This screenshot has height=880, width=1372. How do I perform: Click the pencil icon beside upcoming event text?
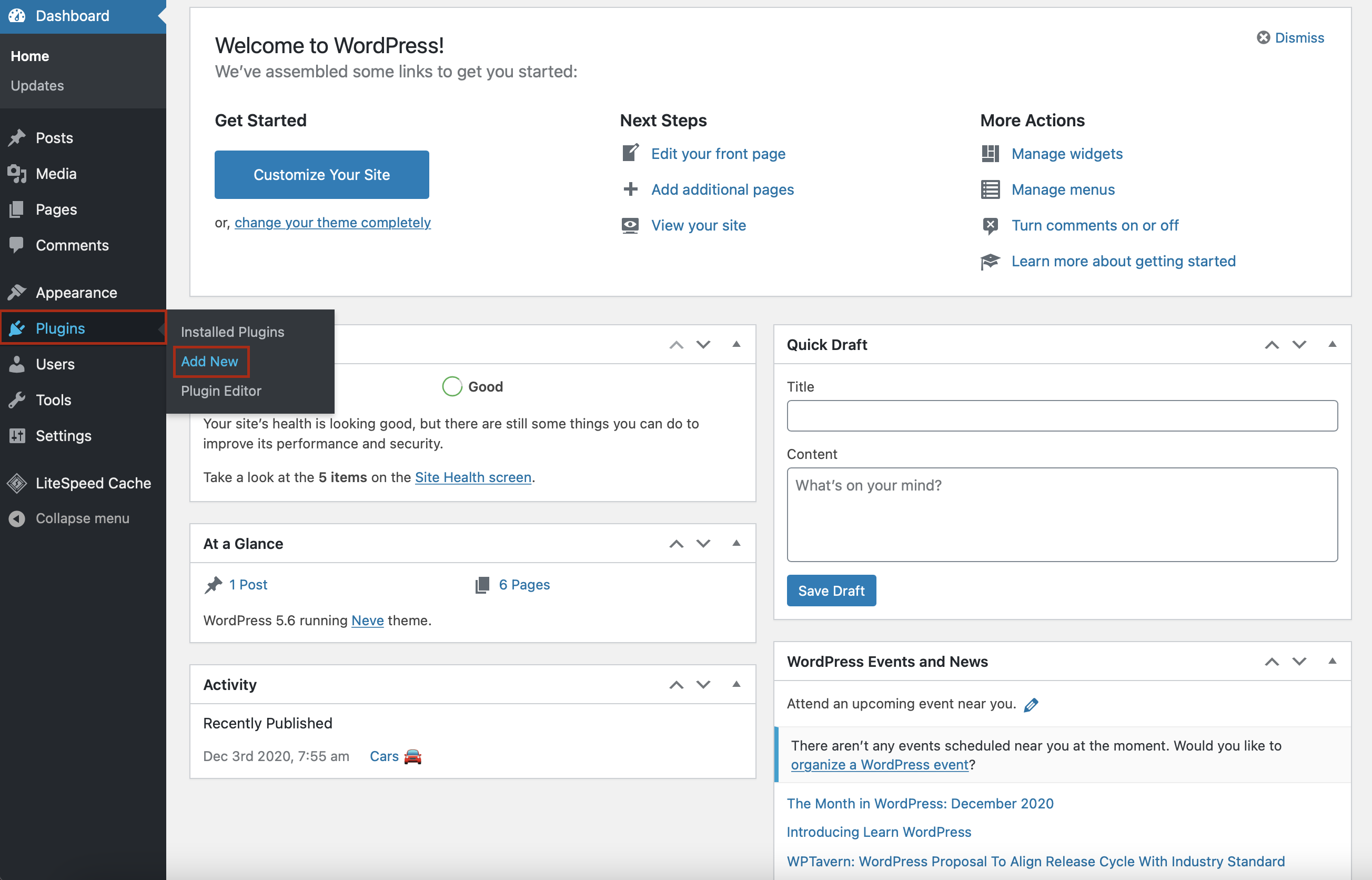[1032, 704]
